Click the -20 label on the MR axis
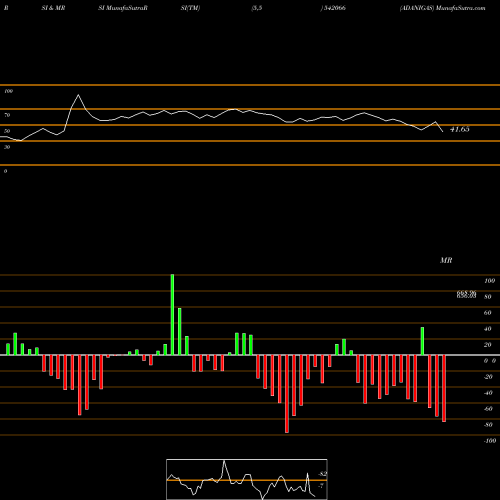This screenshot has width=500, height=500. (x=488, y=377)
